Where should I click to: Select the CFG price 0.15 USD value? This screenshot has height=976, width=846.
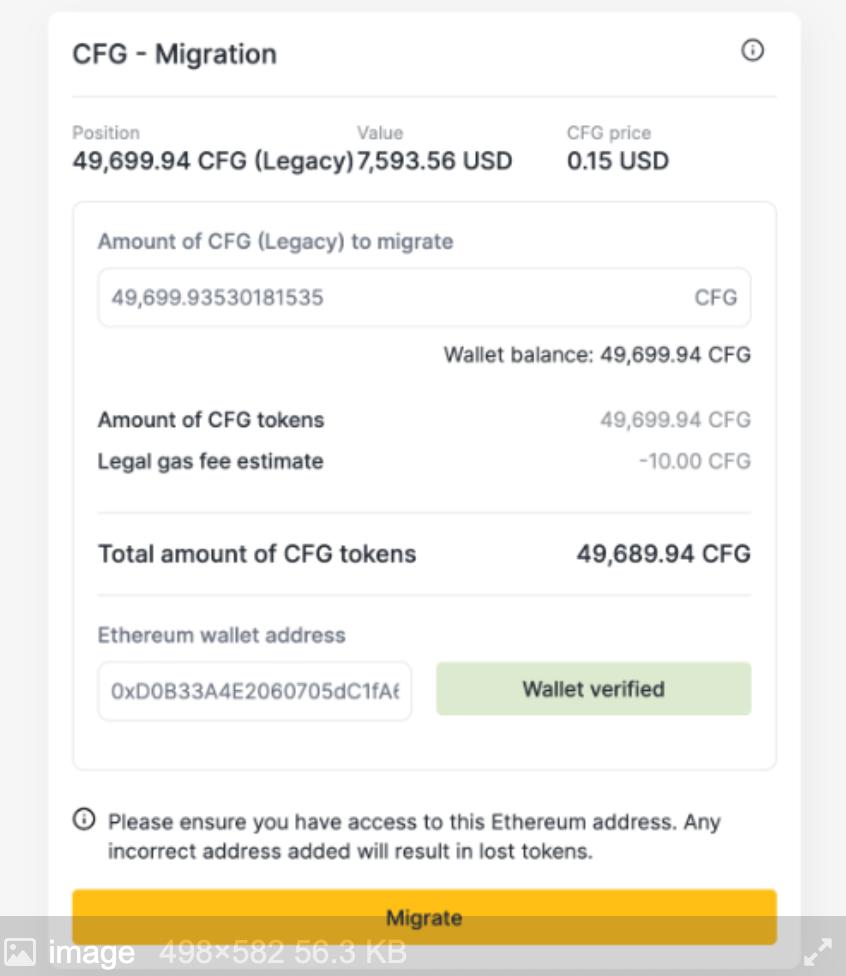pos(618,161)
